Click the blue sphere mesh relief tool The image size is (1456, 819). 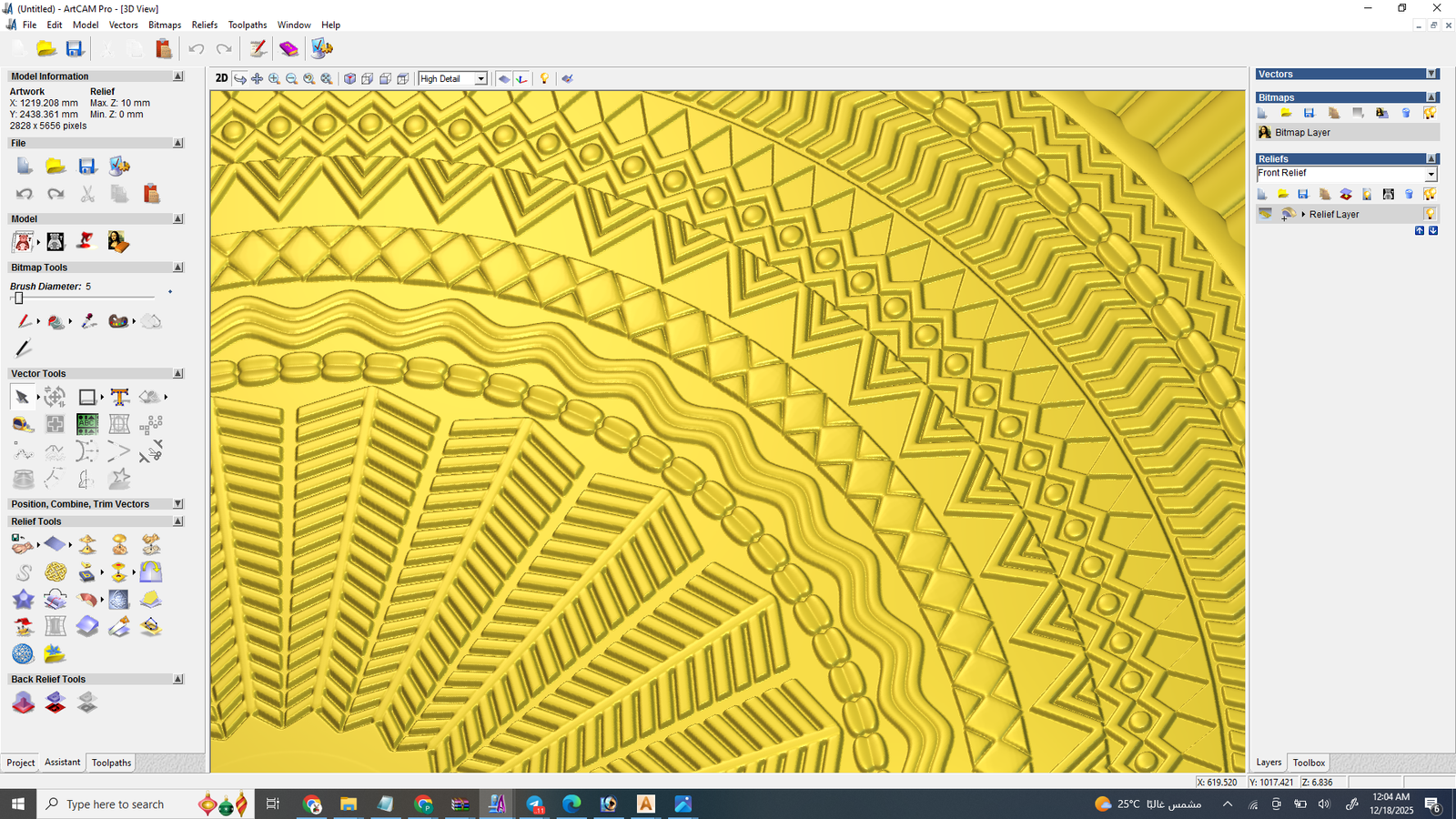pyautogui.click(x=23, y=654)
